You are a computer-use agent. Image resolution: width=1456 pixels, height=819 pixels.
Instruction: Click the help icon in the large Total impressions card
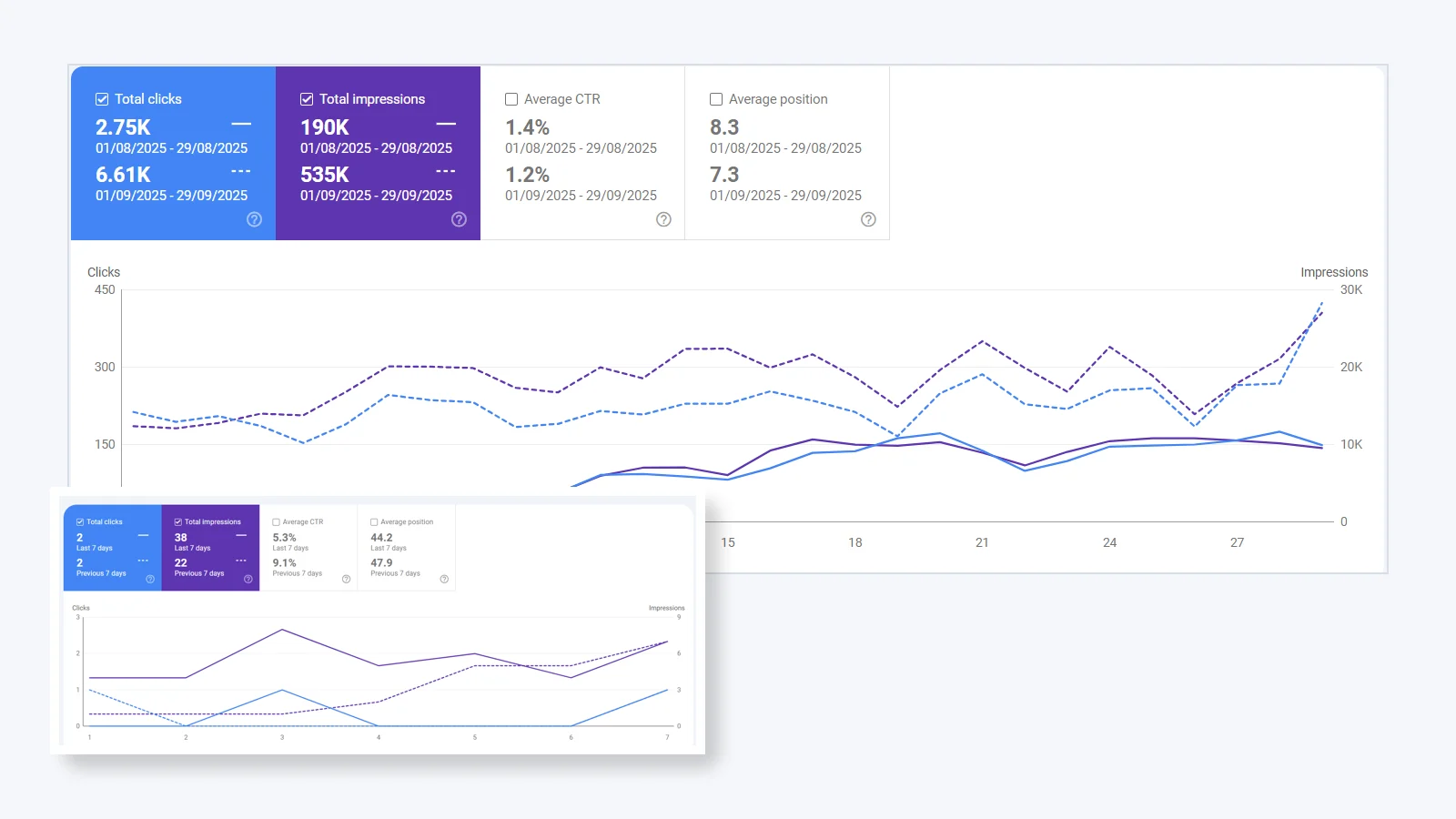tap(460, 219)
